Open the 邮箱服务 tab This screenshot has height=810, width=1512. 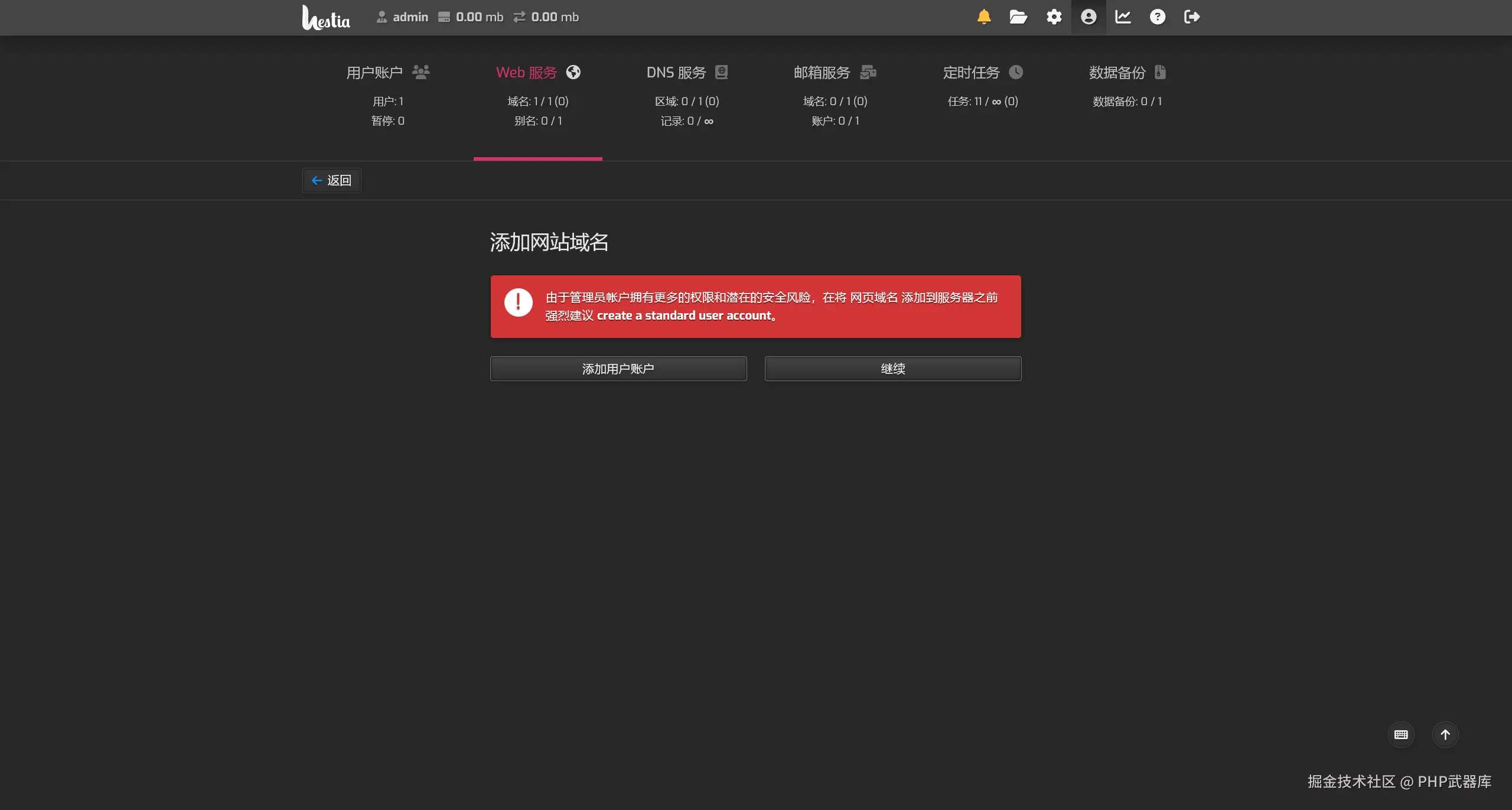835,73
